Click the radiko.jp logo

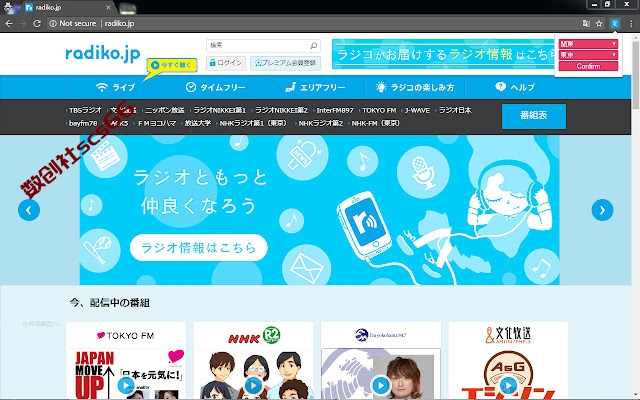[103, 53]
